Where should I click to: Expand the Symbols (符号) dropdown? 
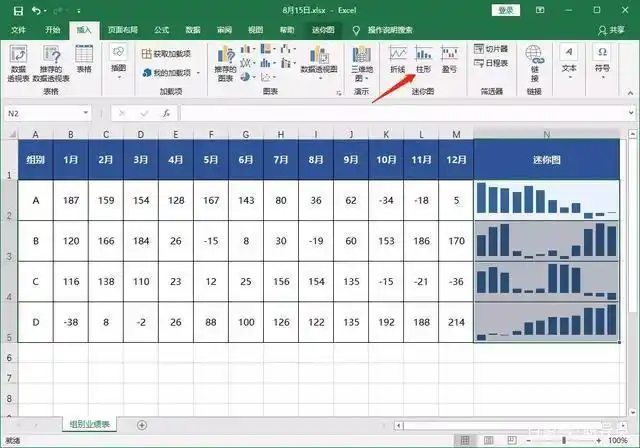click(602, 78)
